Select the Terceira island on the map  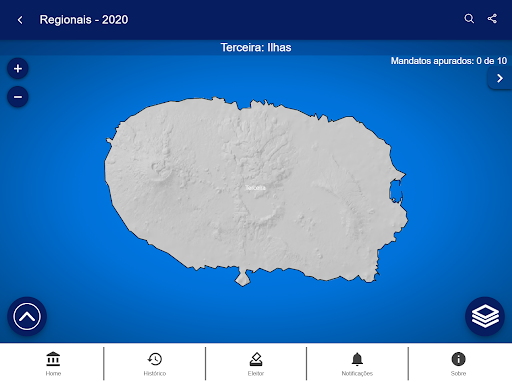(256, 192)
